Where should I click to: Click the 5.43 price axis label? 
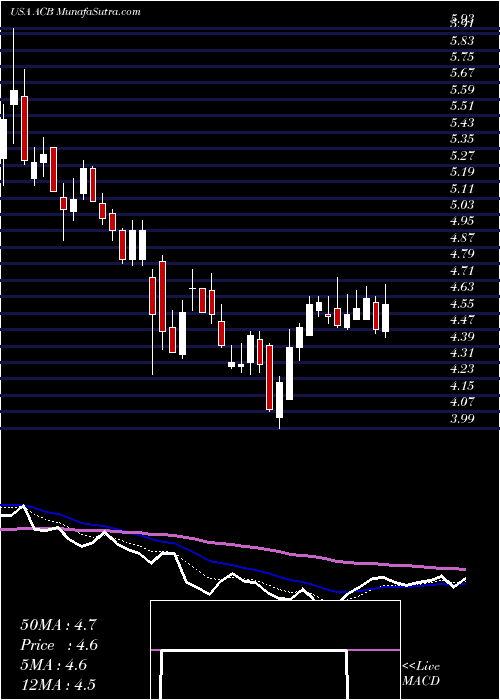click(x=462, y=122)
